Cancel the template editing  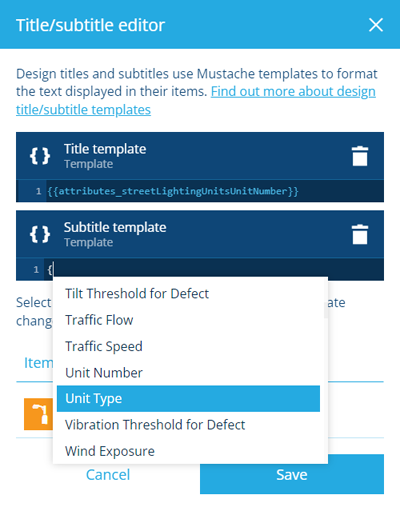[108, 475]
